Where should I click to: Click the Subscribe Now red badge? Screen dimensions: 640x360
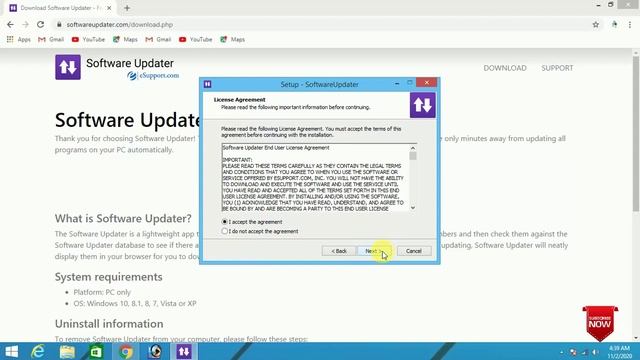[600, 323]
